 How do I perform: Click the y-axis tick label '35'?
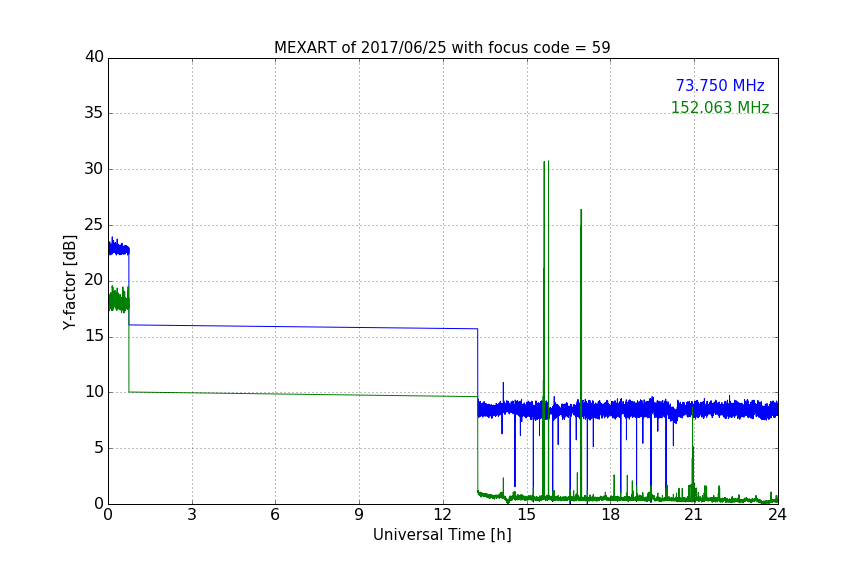point(94,113)
